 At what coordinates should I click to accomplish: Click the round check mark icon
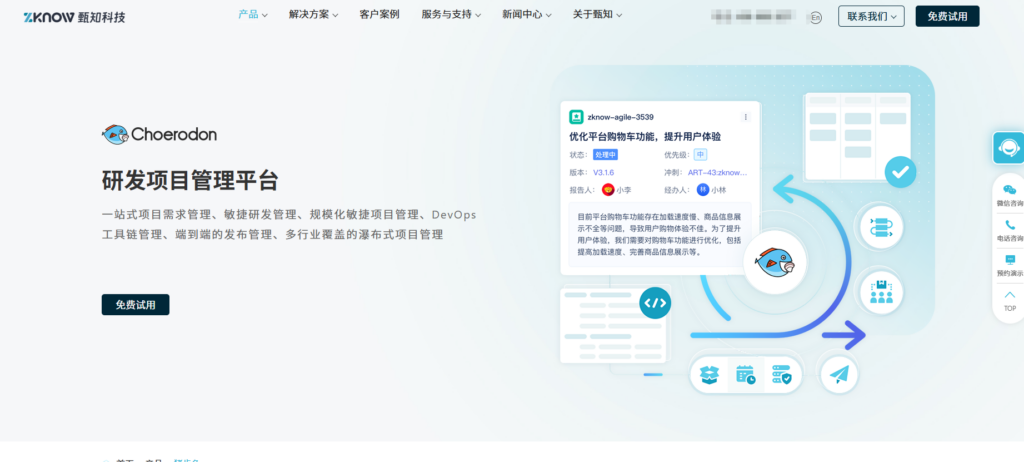pyautogui.click(x=901, y=172)
